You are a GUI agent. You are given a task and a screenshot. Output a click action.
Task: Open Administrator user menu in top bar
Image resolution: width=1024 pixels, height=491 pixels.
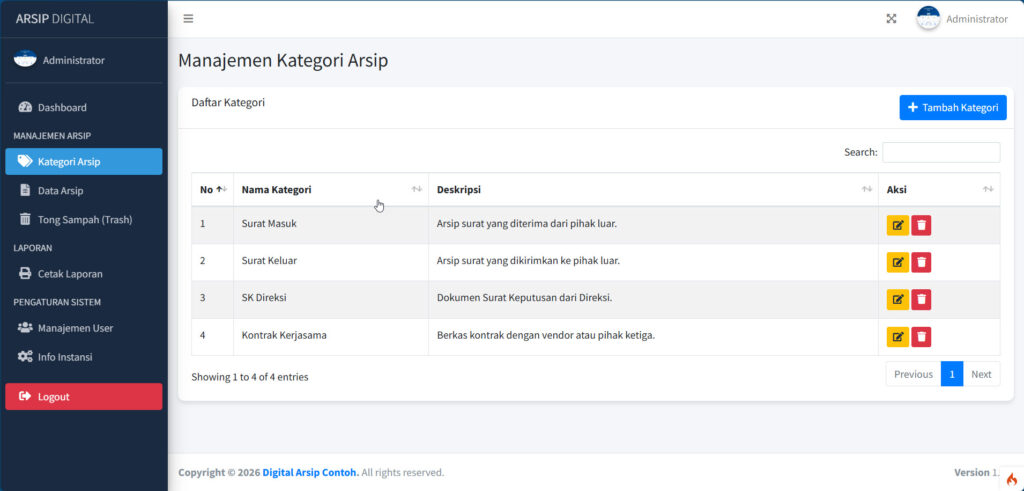click(x=962, y=19)
